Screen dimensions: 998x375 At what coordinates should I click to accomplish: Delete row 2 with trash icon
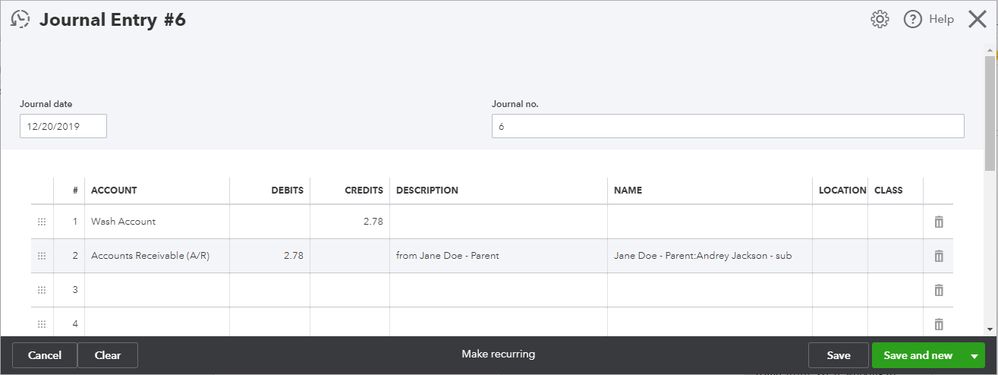[938, 256]
